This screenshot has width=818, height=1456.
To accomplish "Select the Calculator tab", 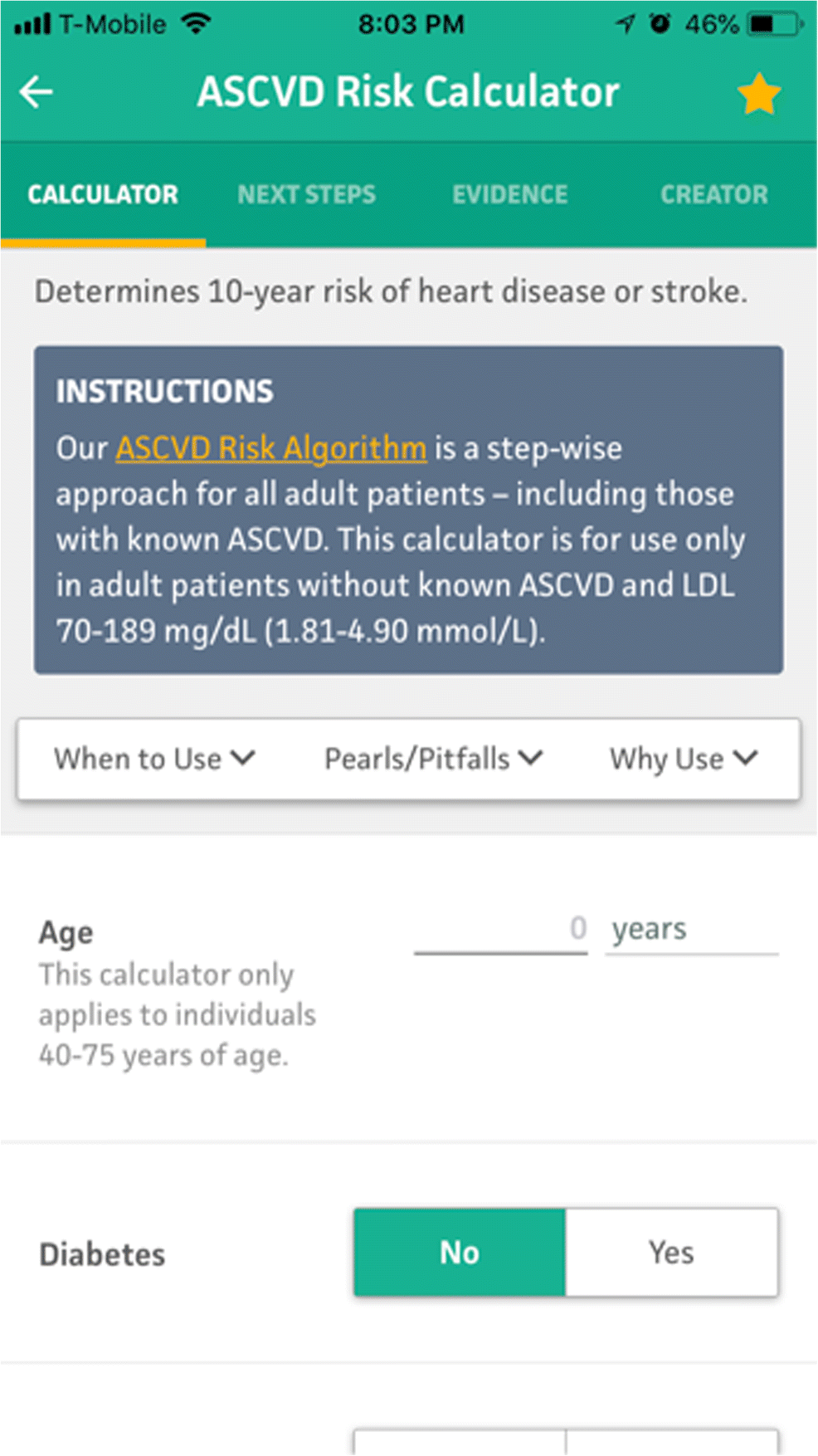I will coord(103,194).
